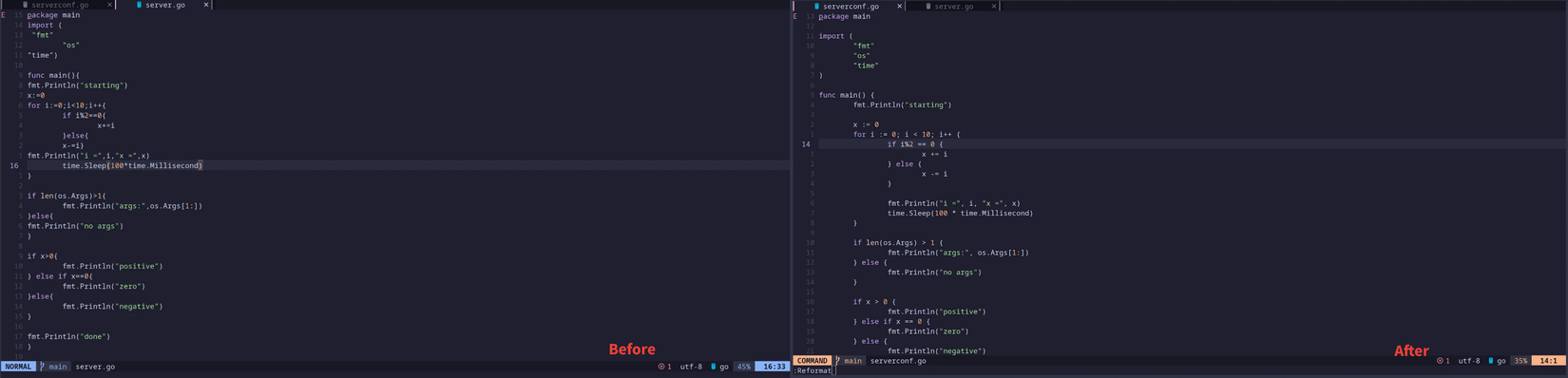Viewport: 1568px width, 378px height.
Task: Click 'func main(){' line in Before editor
Action: click(x=53, y=75)
